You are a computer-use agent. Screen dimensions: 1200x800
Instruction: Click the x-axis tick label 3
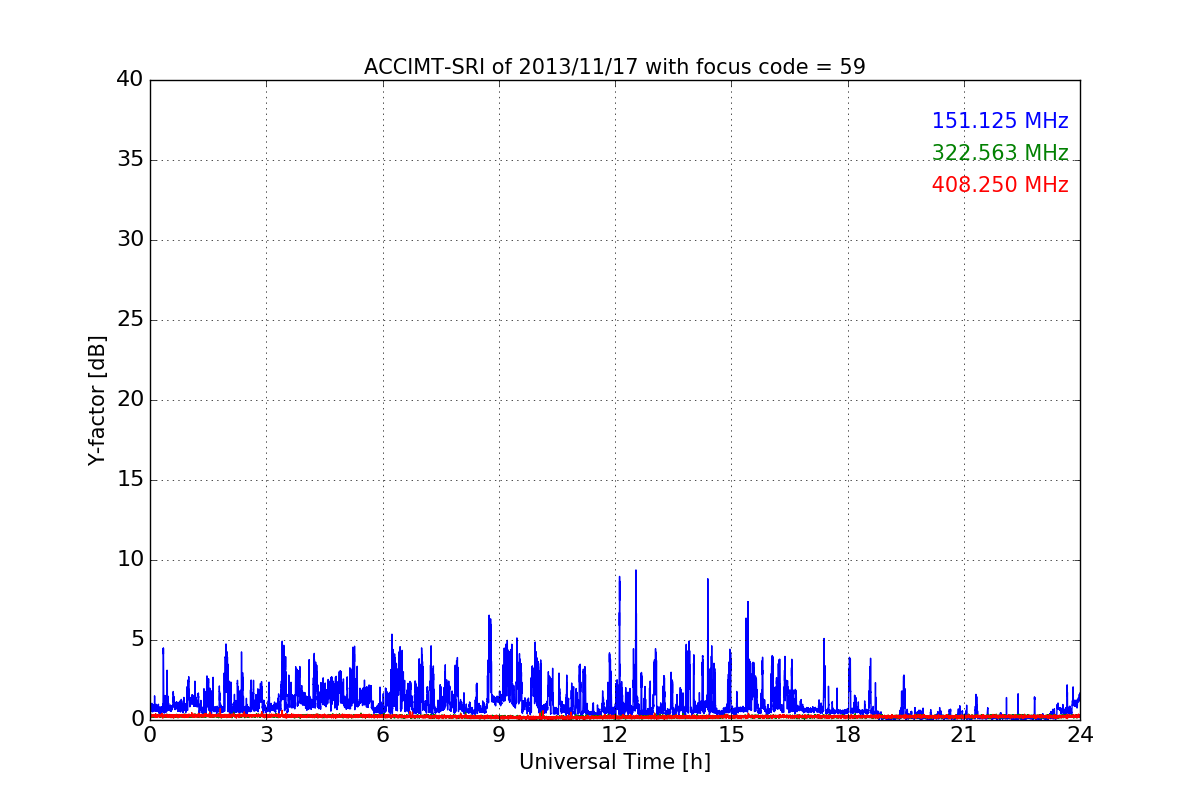[266, 735]
